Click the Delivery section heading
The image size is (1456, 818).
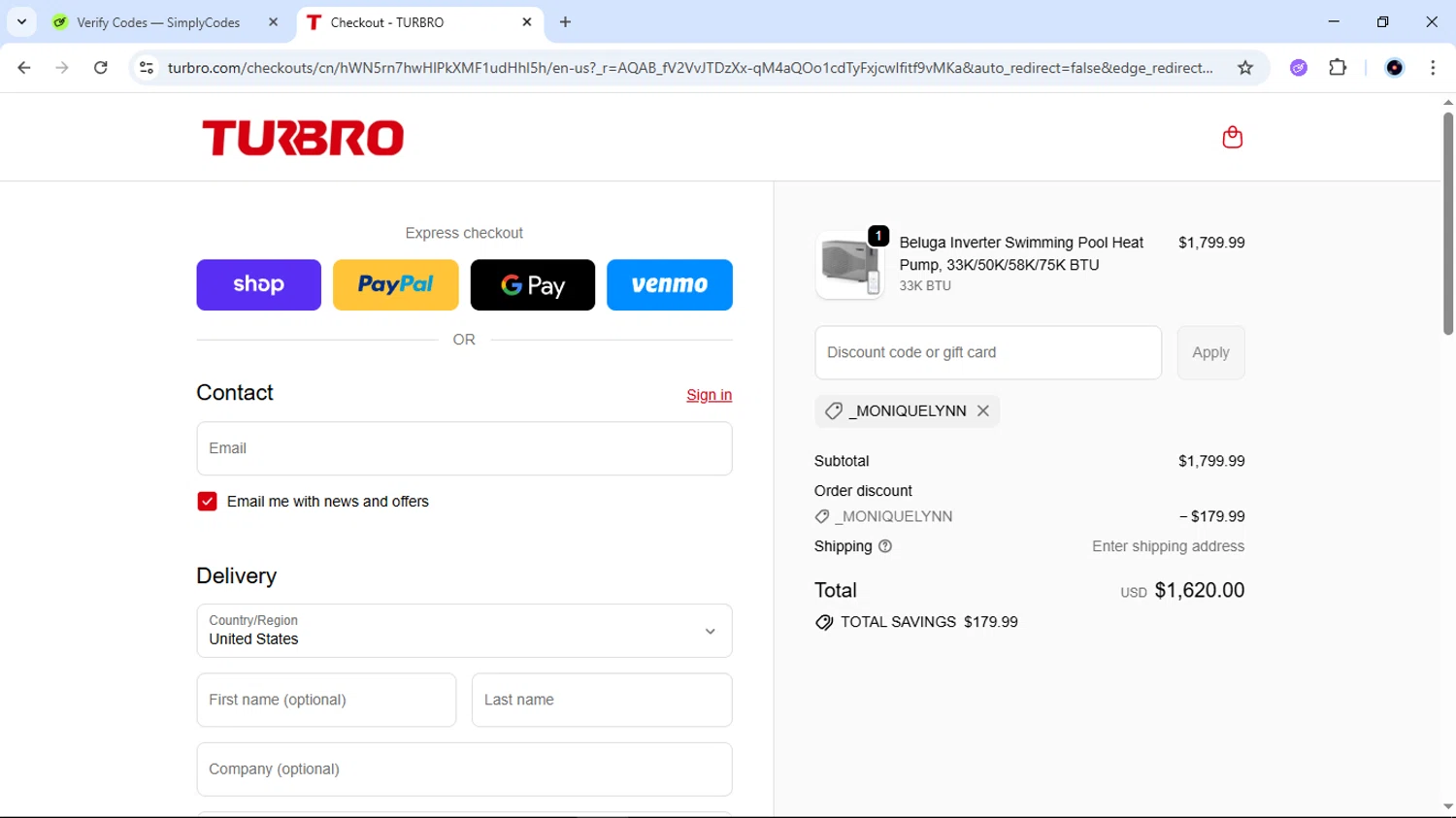coord(237,575)
